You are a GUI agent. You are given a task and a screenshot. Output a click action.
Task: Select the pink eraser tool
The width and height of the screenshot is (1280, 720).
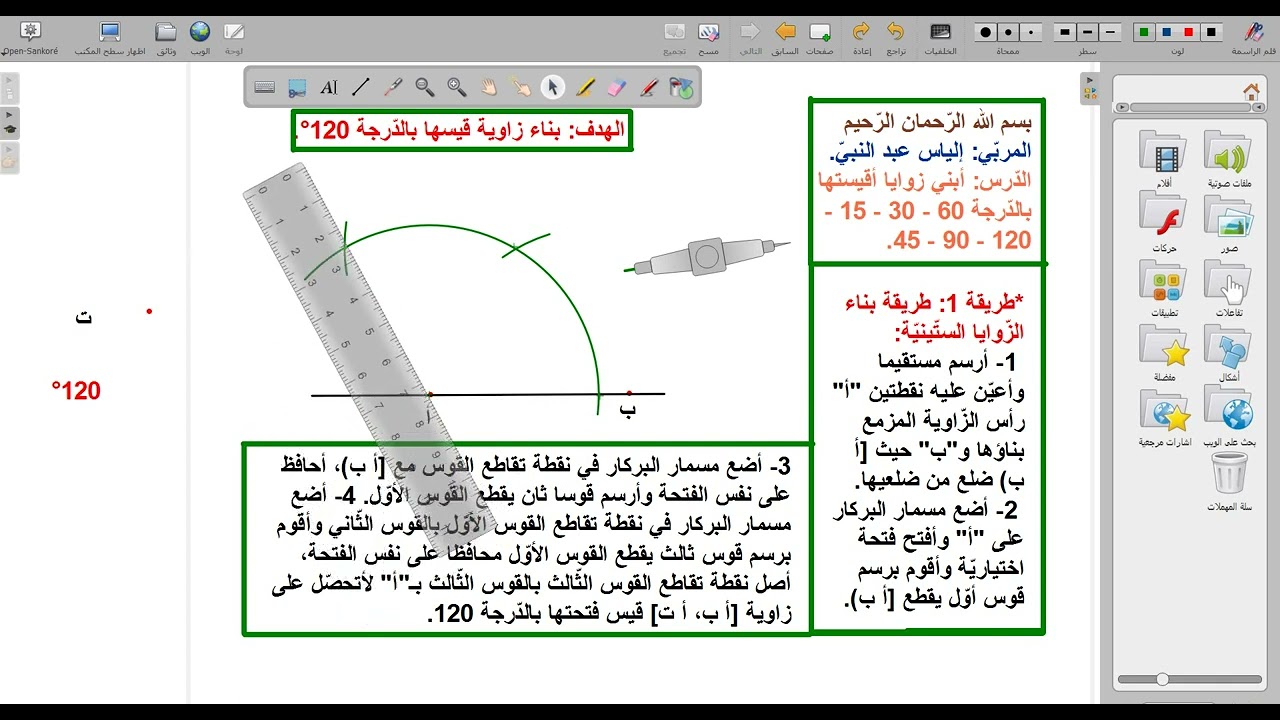pos(617,88)
